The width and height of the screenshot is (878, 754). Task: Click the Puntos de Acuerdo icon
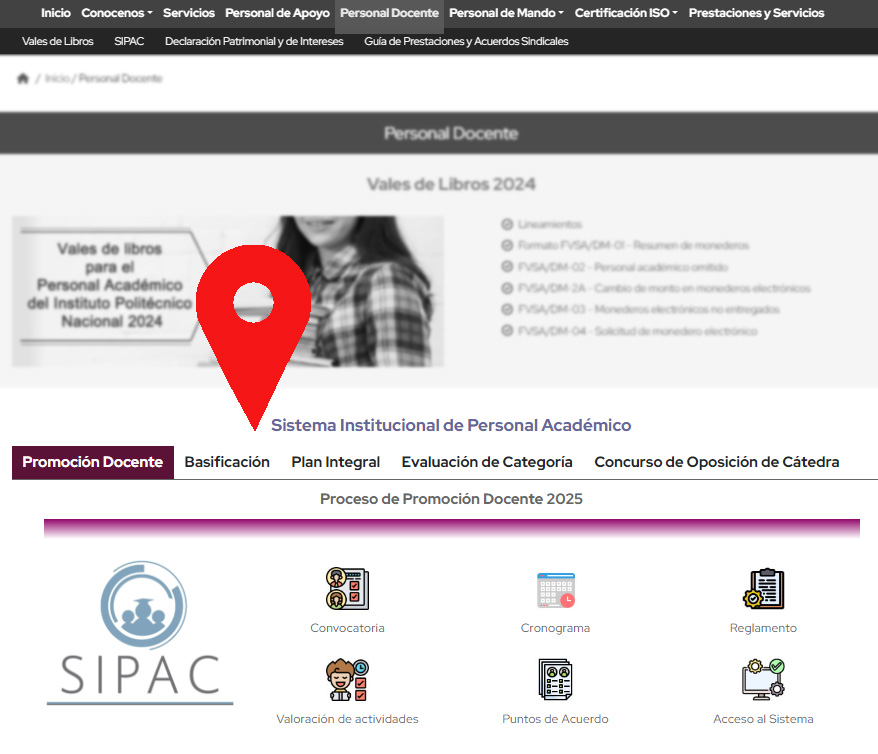pyautogui.click(x=555, y=680)
